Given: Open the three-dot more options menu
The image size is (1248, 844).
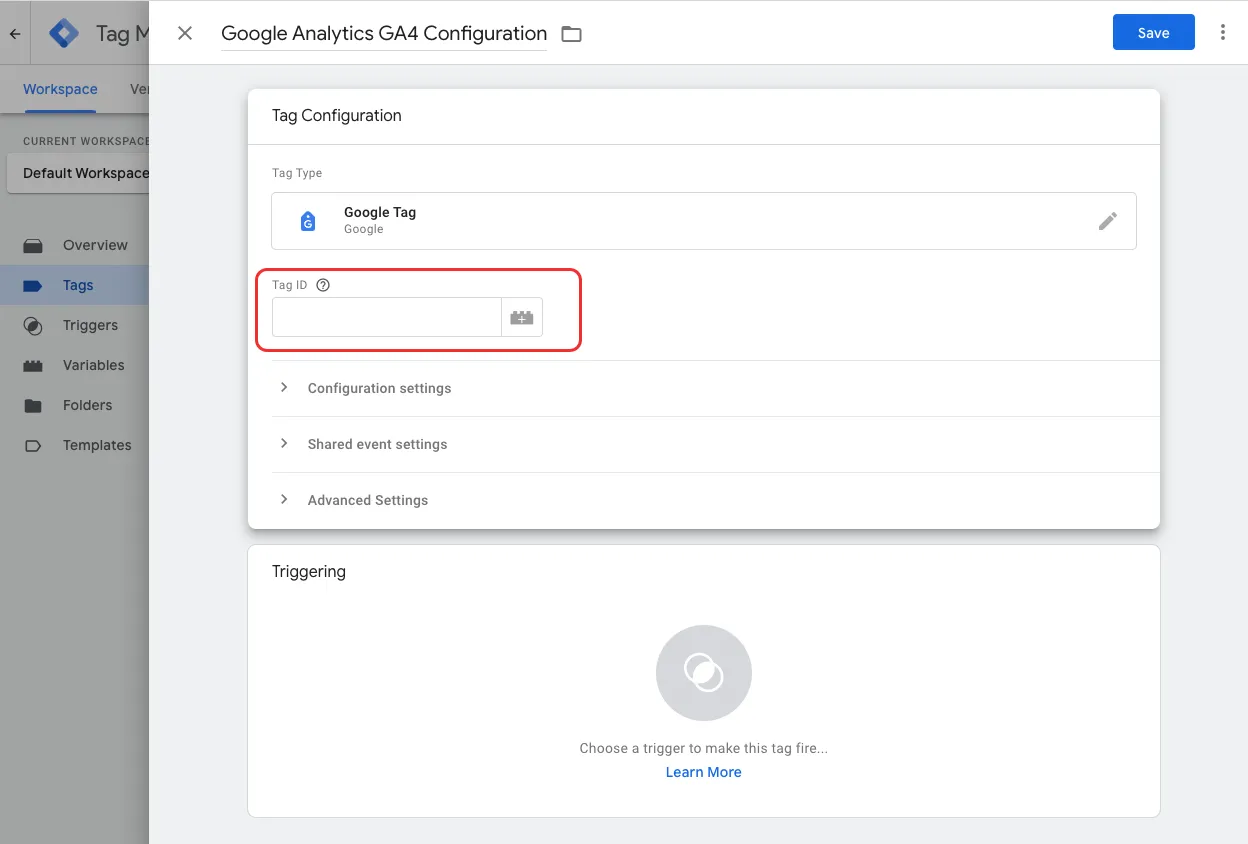Looking at the screenshot, I should tap(1222, 33).
